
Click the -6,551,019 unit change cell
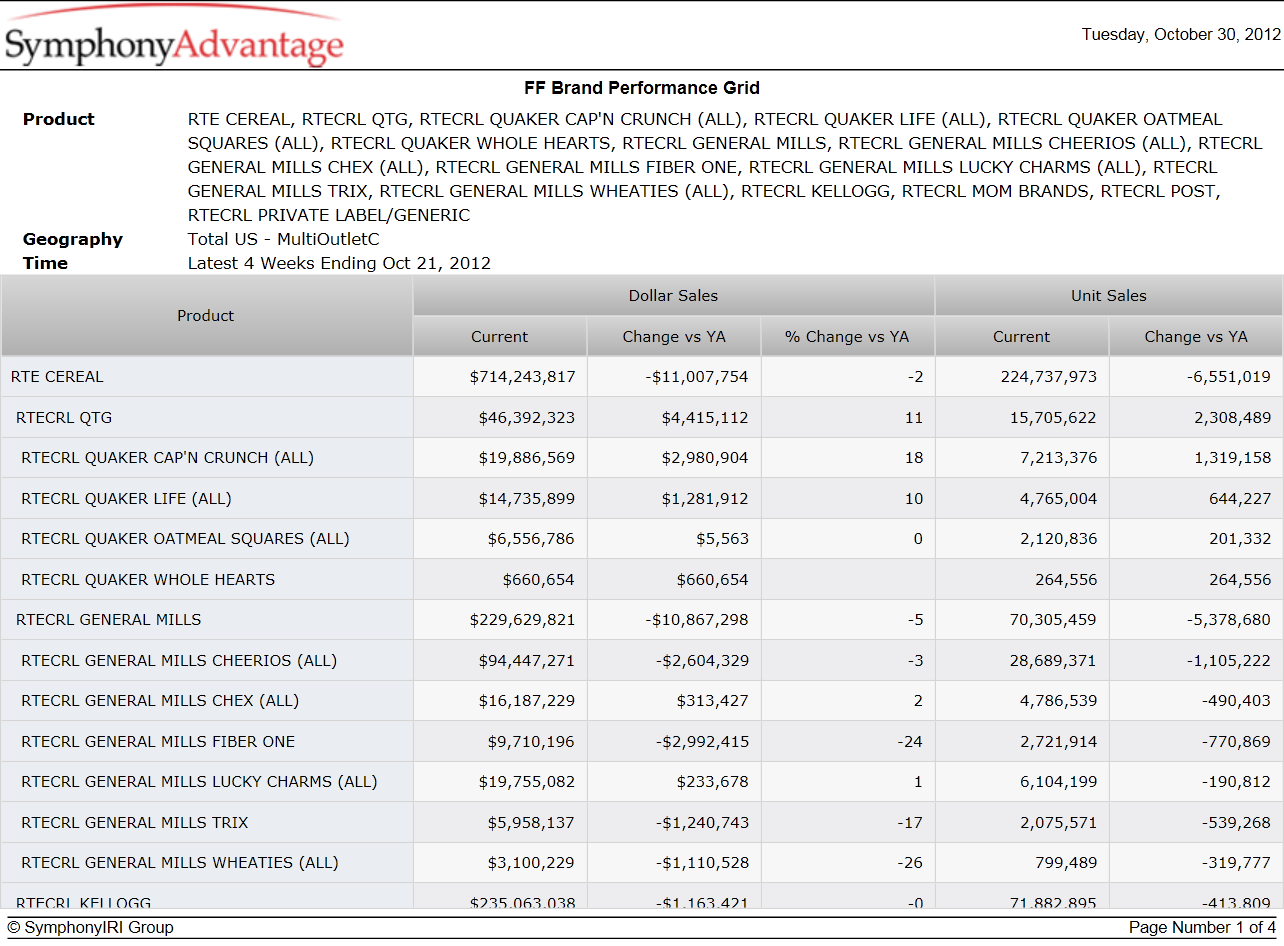coord(1196,377)
